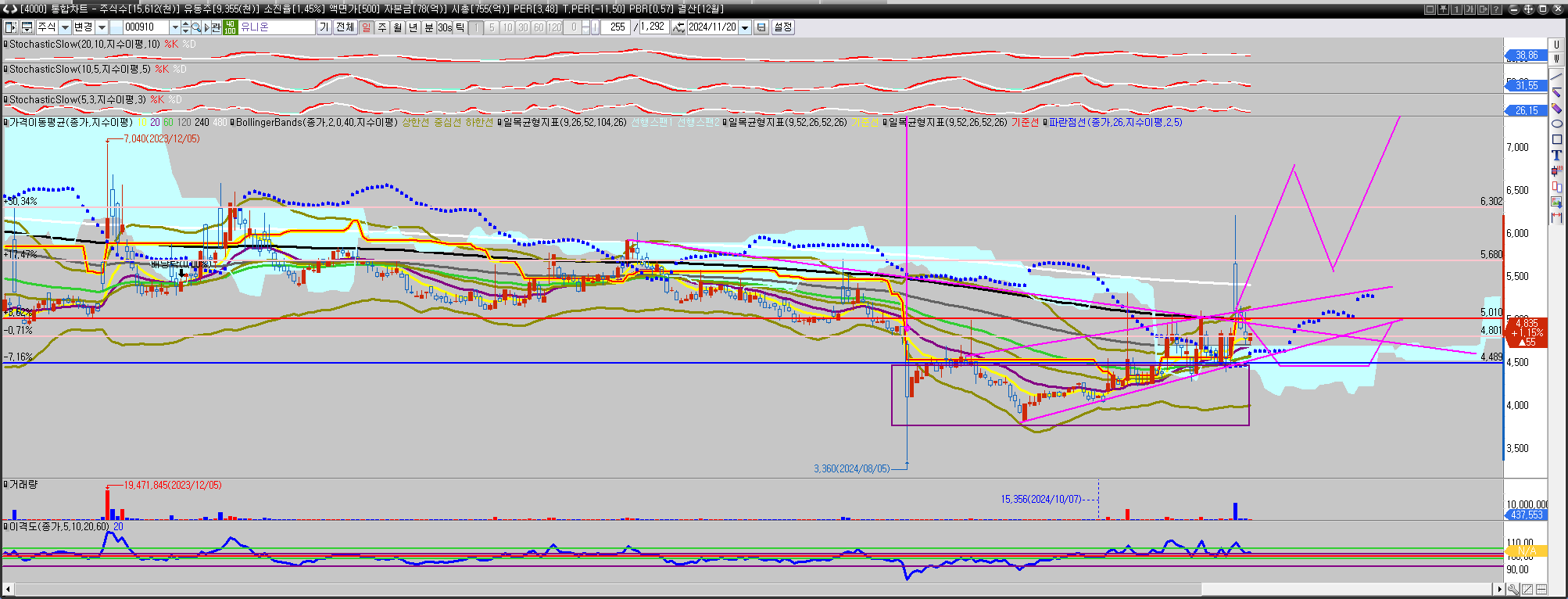Screen dimensions: 1568x599
Task: Click the candle value marker tool
Action: (1556, 171)
